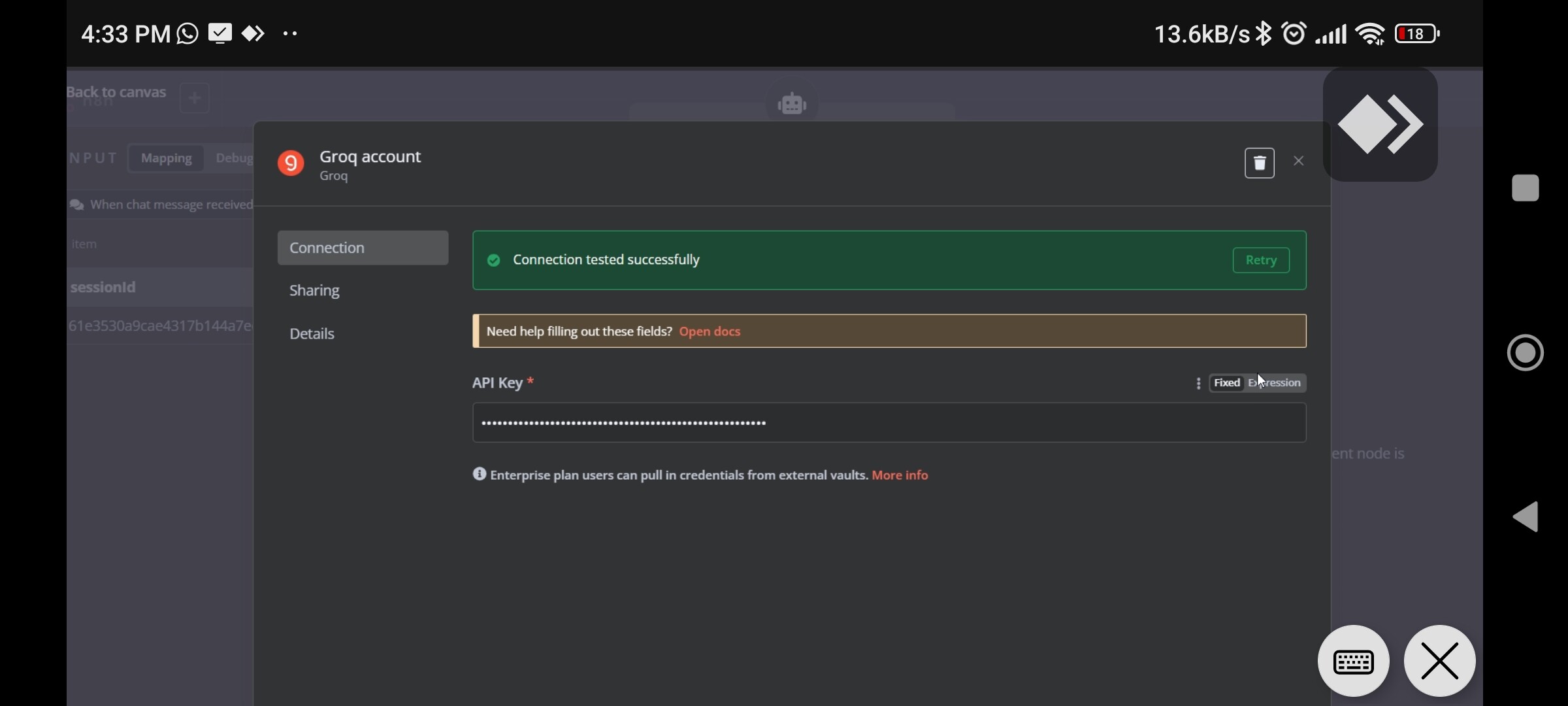This screenshot has height=706, width=1568.
Task: Delete the Groq account credential via trash icon
Action: coord(1259,163)
